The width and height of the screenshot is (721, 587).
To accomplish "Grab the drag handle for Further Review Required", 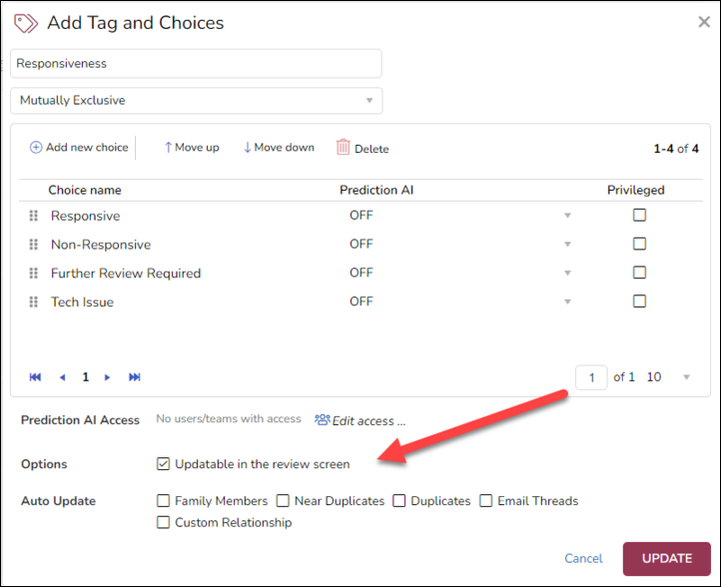I will (x=34, y=273).
